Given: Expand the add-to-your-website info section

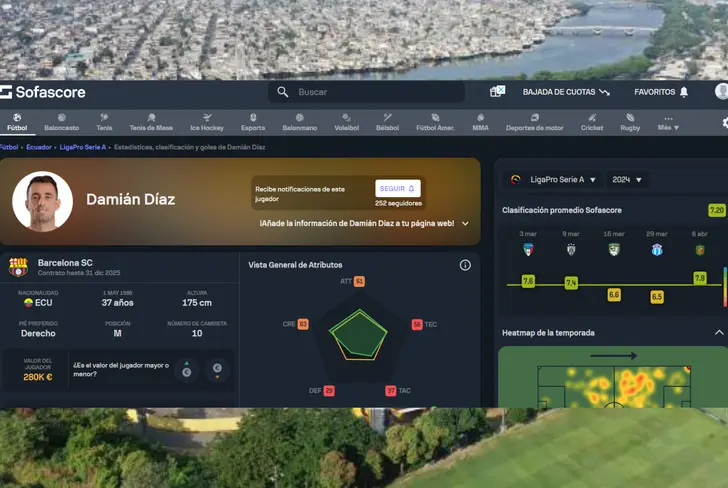Looking at the screenshot, I should (x=465, y=224).
